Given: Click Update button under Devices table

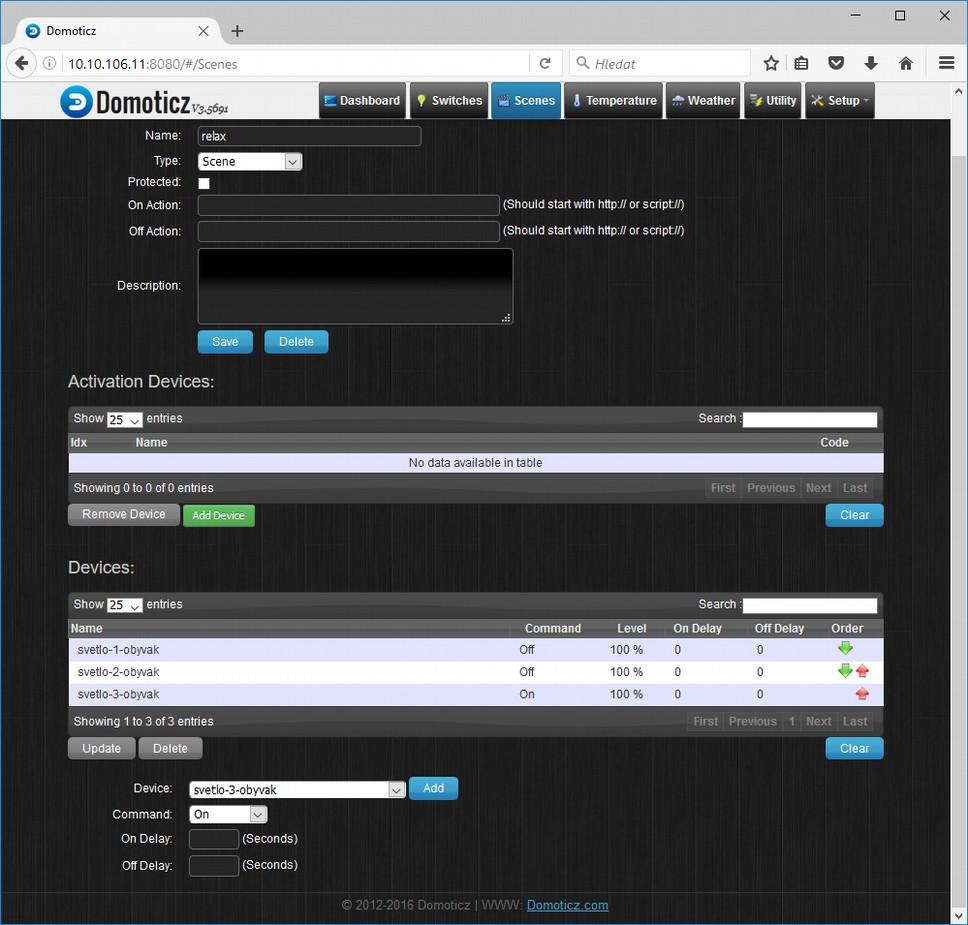Looking at the screenshot, I should 101,748.
